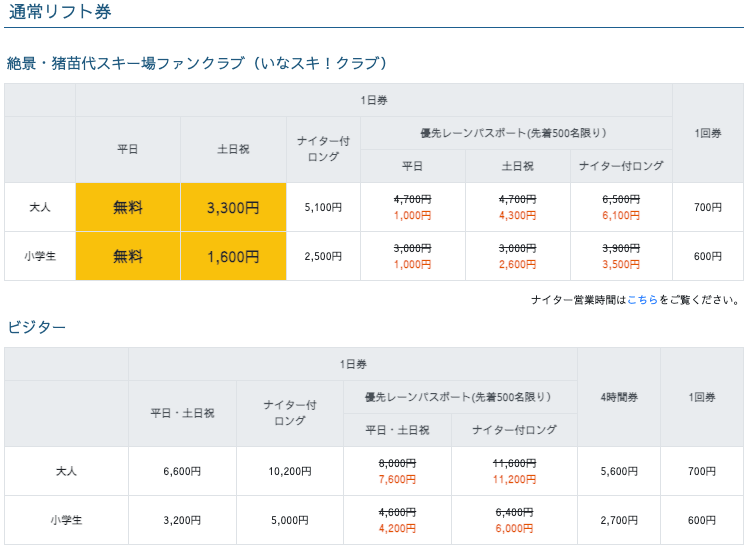Click the 2,700円 child 4-hour ticket price
747x549 pixels.
coord(619,520)
